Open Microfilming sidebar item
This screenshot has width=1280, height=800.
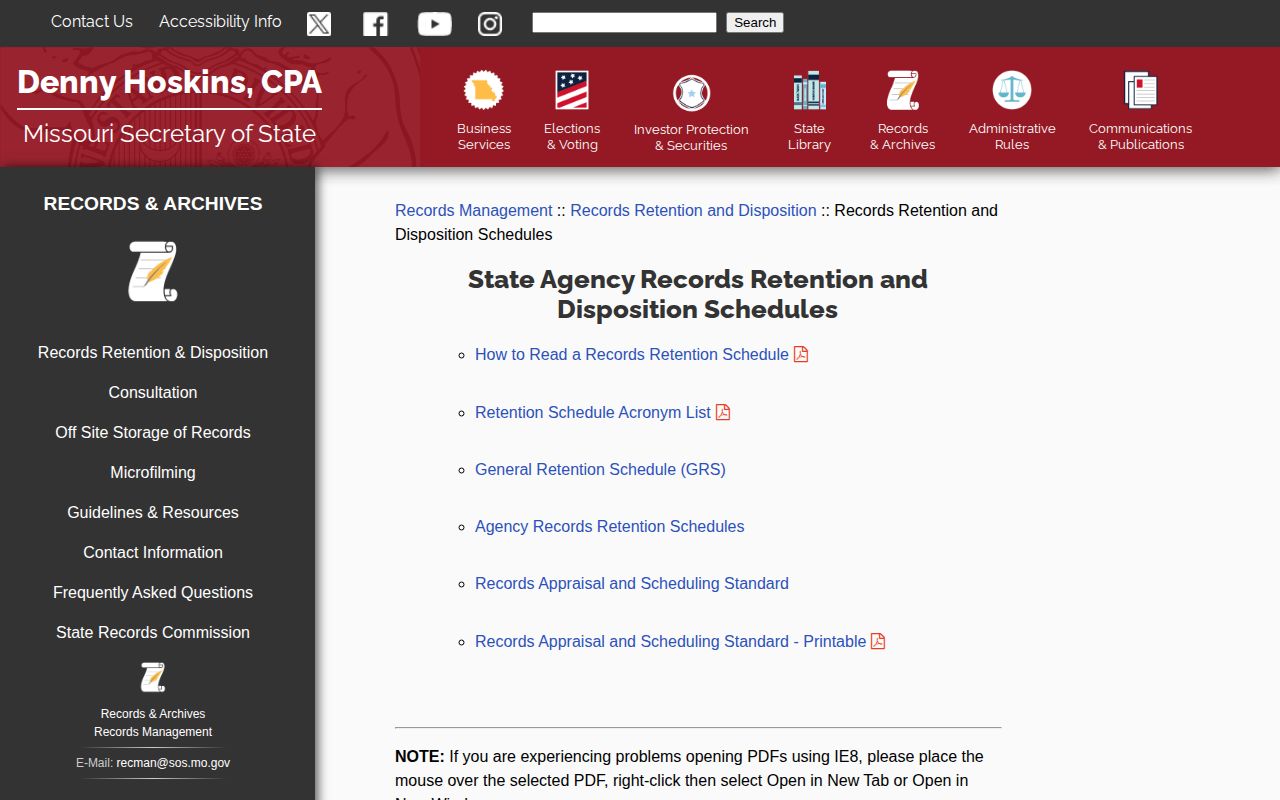click(x=153, y=472)
